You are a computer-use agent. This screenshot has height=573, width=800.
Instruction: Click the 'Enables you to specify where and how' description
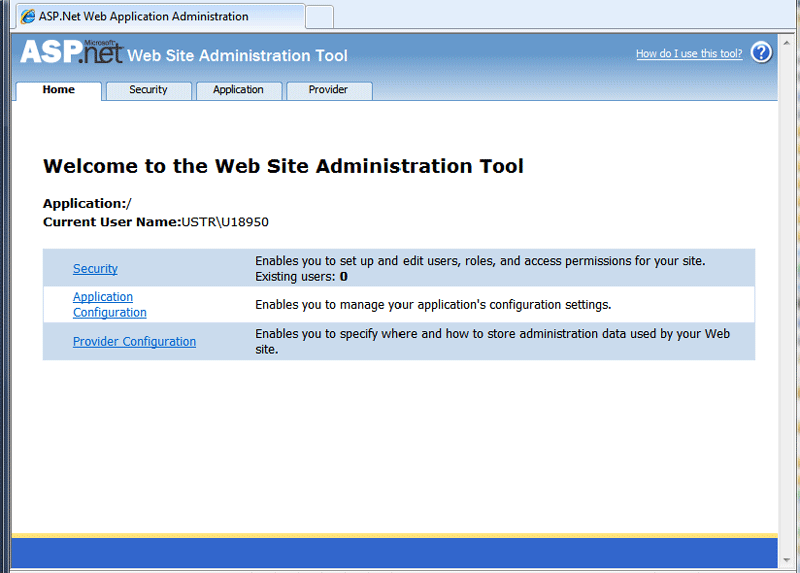tap(492, 341)
